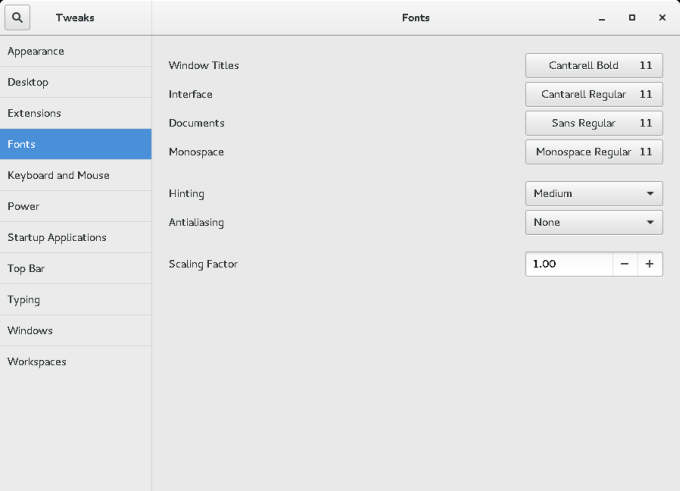Pick the Documents font Sans Regular
This screenshot has height=491, width=680.
[593, 123]
